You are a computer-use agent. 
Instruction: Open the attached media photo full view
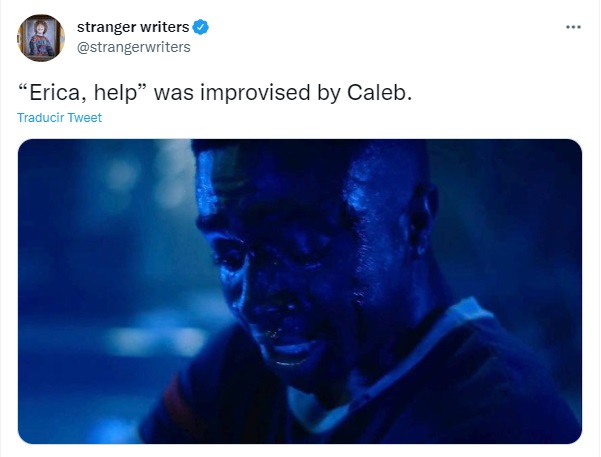click(300, 291)
